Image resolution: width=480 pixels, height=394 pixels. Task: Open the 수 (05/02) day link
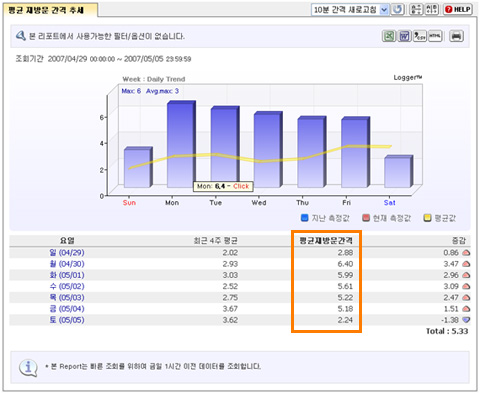[x=67, y=286]
